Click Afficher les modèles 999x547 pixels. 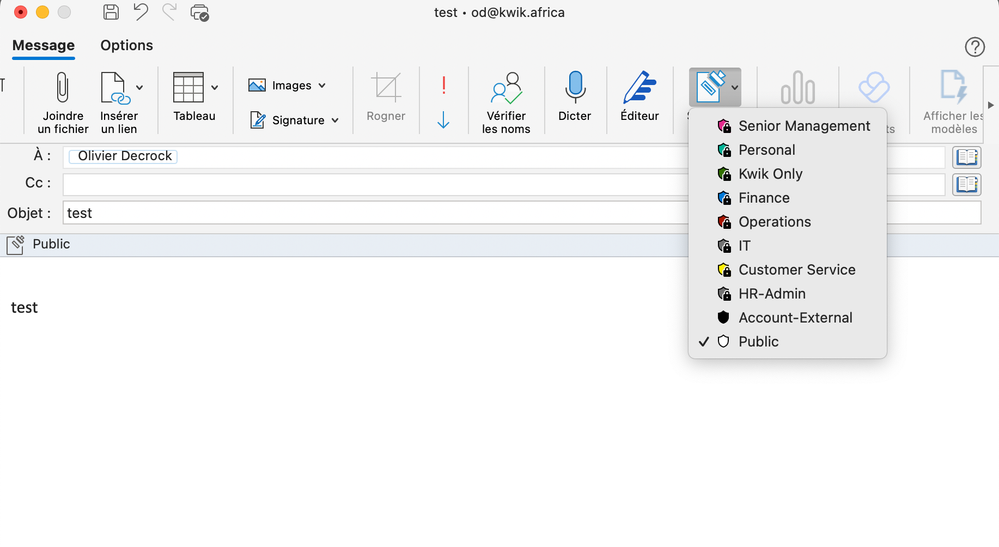click(x=953, y=102)
